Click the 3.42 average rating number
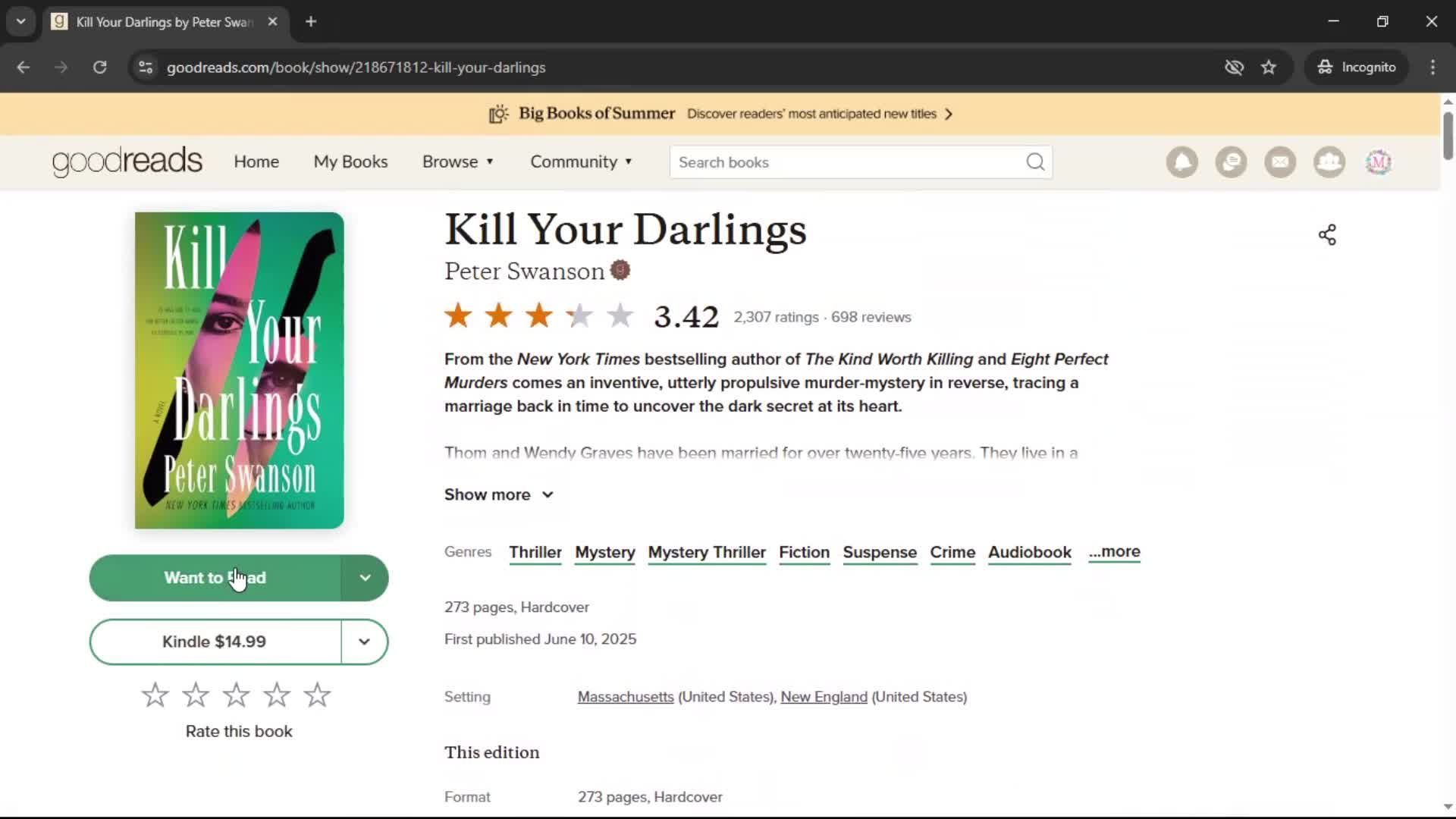This screenshot has height=819, width=1456. [686, 317]
